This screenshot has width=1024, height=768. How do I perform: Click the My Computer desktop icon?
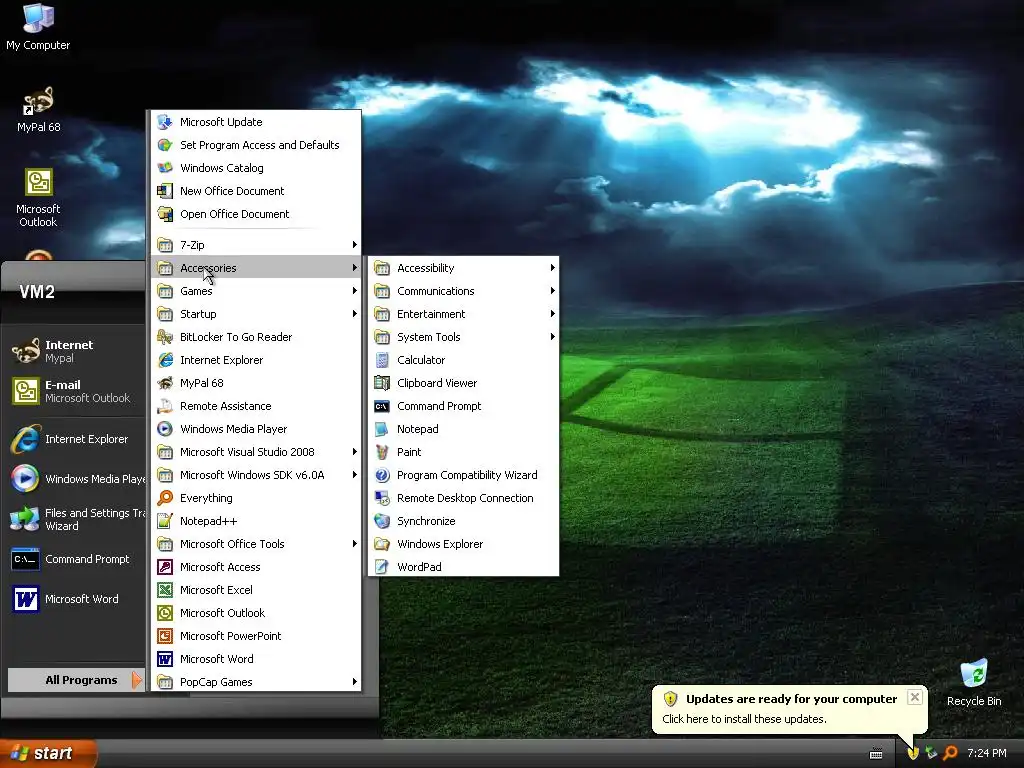(x=38, y=26)
